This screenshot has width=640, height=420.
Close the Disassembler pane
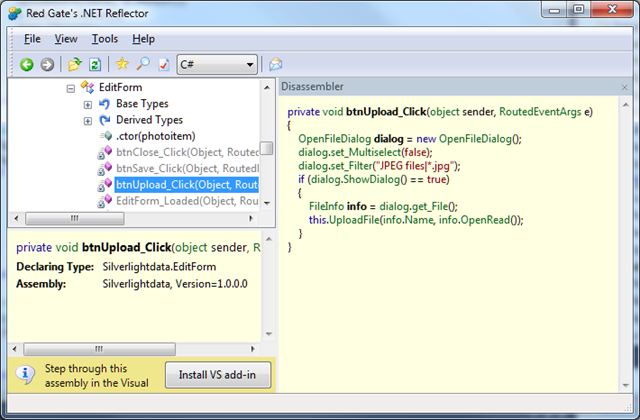click(x=624, y=87)
